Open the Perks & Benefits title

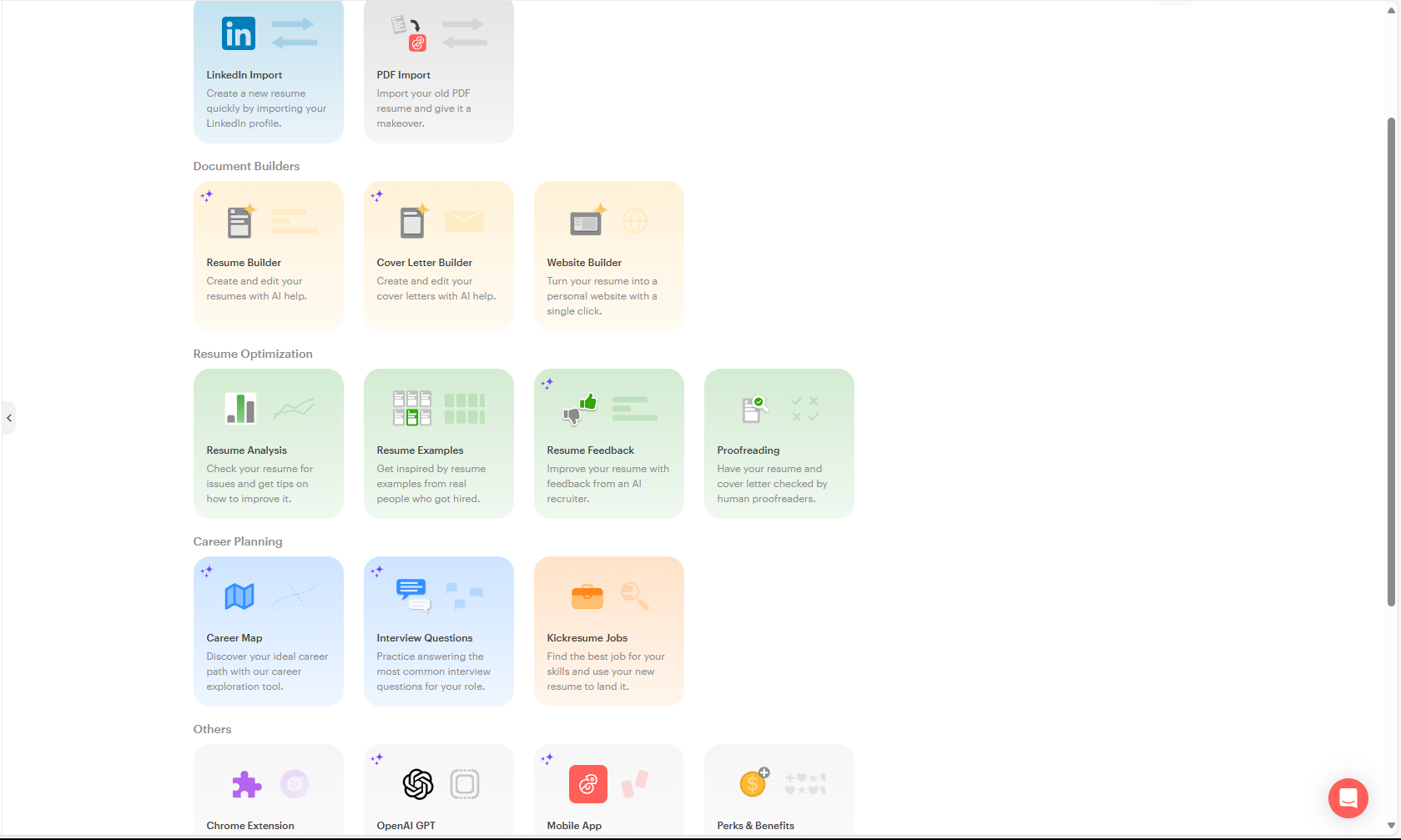pos(755,826)
